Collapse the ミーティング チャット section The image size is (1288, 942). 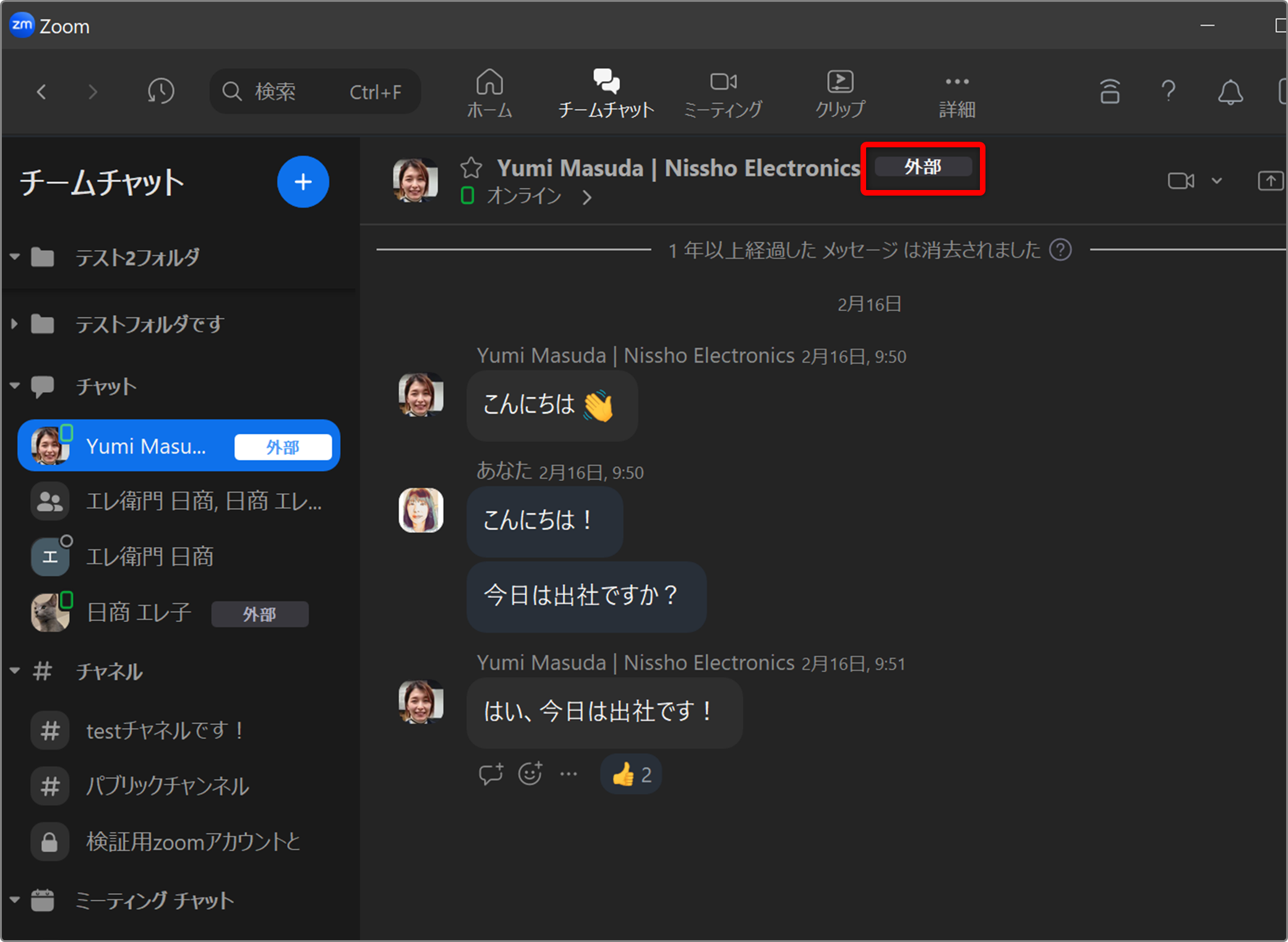15,899
